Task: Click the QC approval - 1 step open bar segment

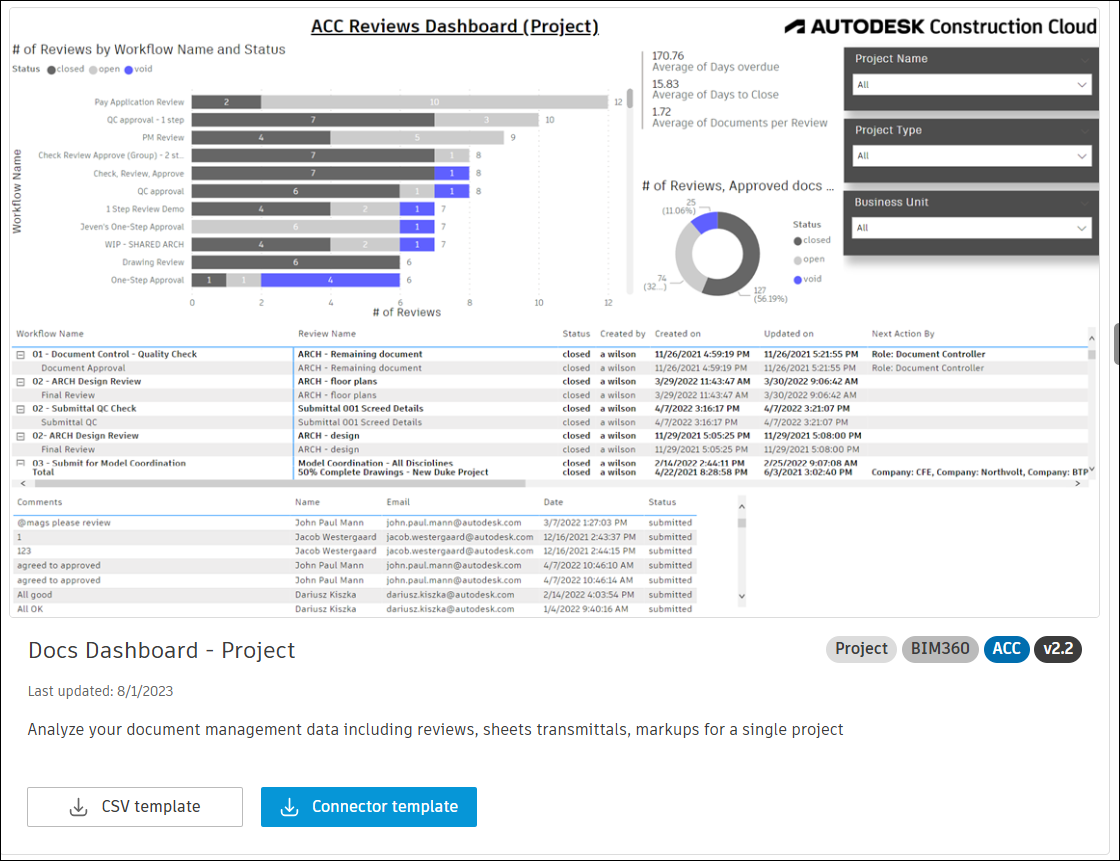Action: 486,120
